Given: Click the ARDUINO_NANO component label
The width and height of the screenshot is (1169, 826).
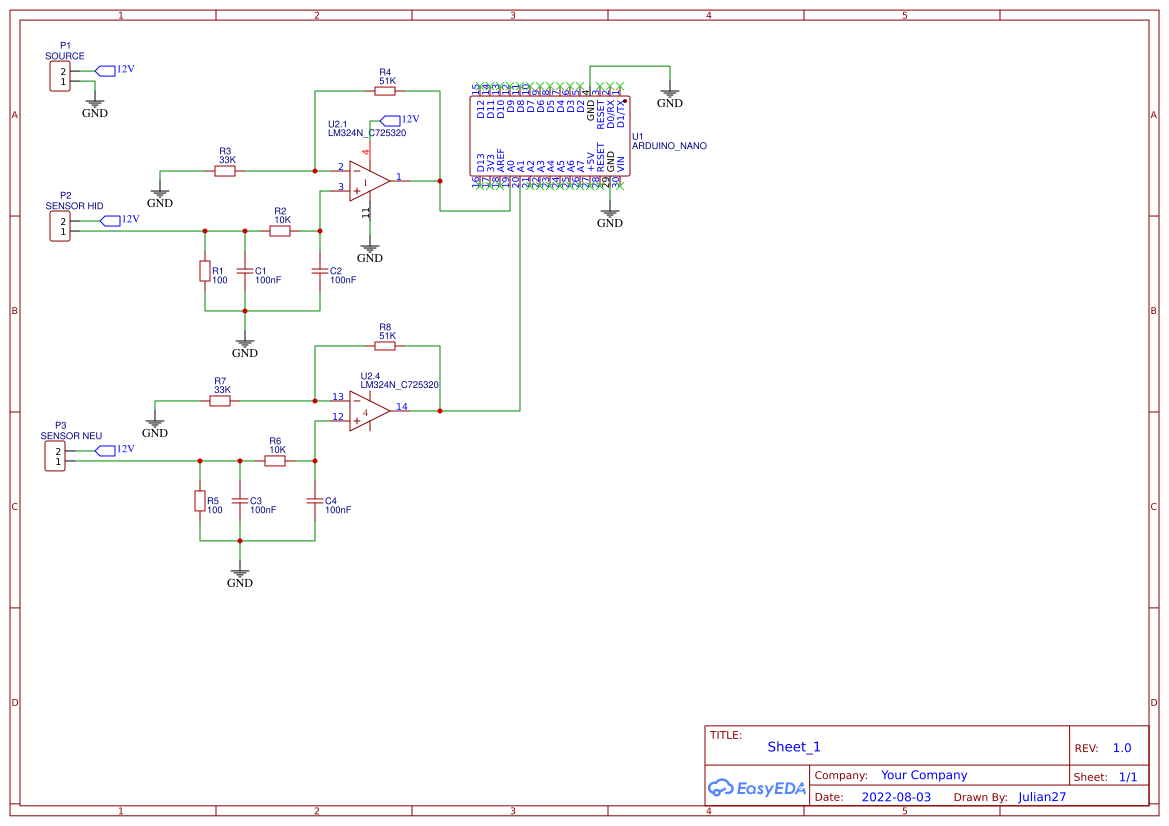Looking at the screenshot, I should click(x=669, y=146).
